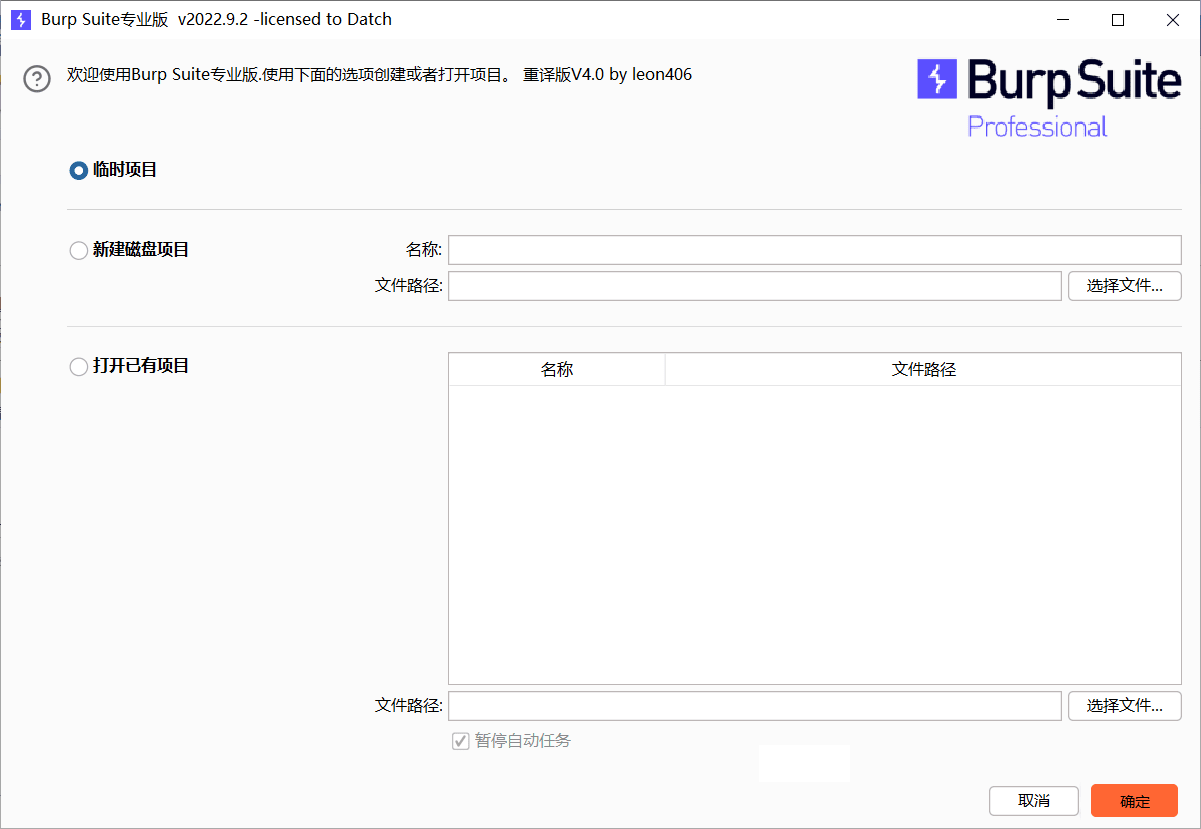Click the 名称 input field
1201x829 pixels.
[815, 250]
